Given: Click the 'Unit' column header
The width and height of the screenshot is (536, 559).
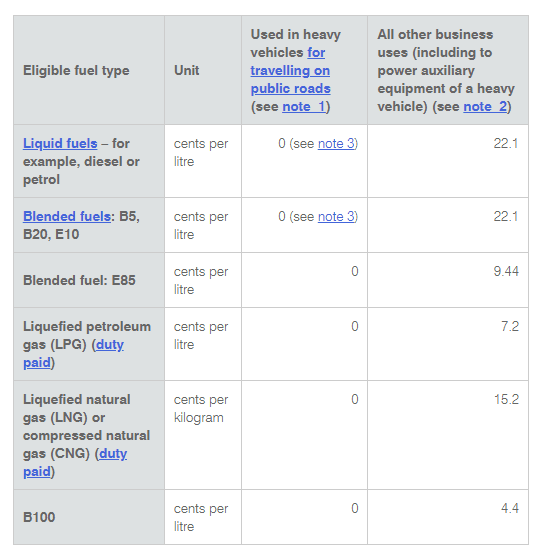Looking at the screenshot, I should 187,71.
